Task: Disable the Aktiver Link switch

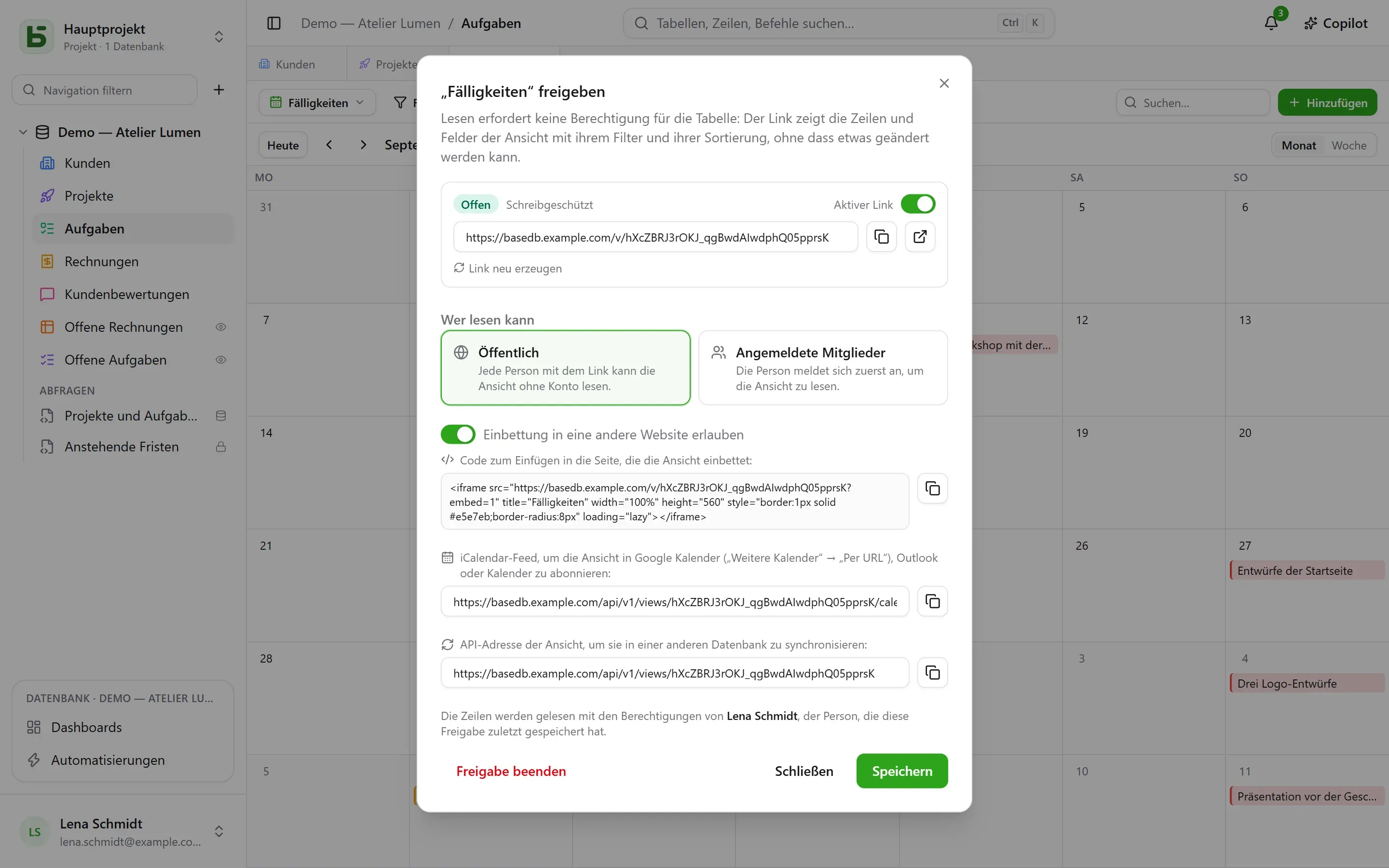Action: [918, 204]
